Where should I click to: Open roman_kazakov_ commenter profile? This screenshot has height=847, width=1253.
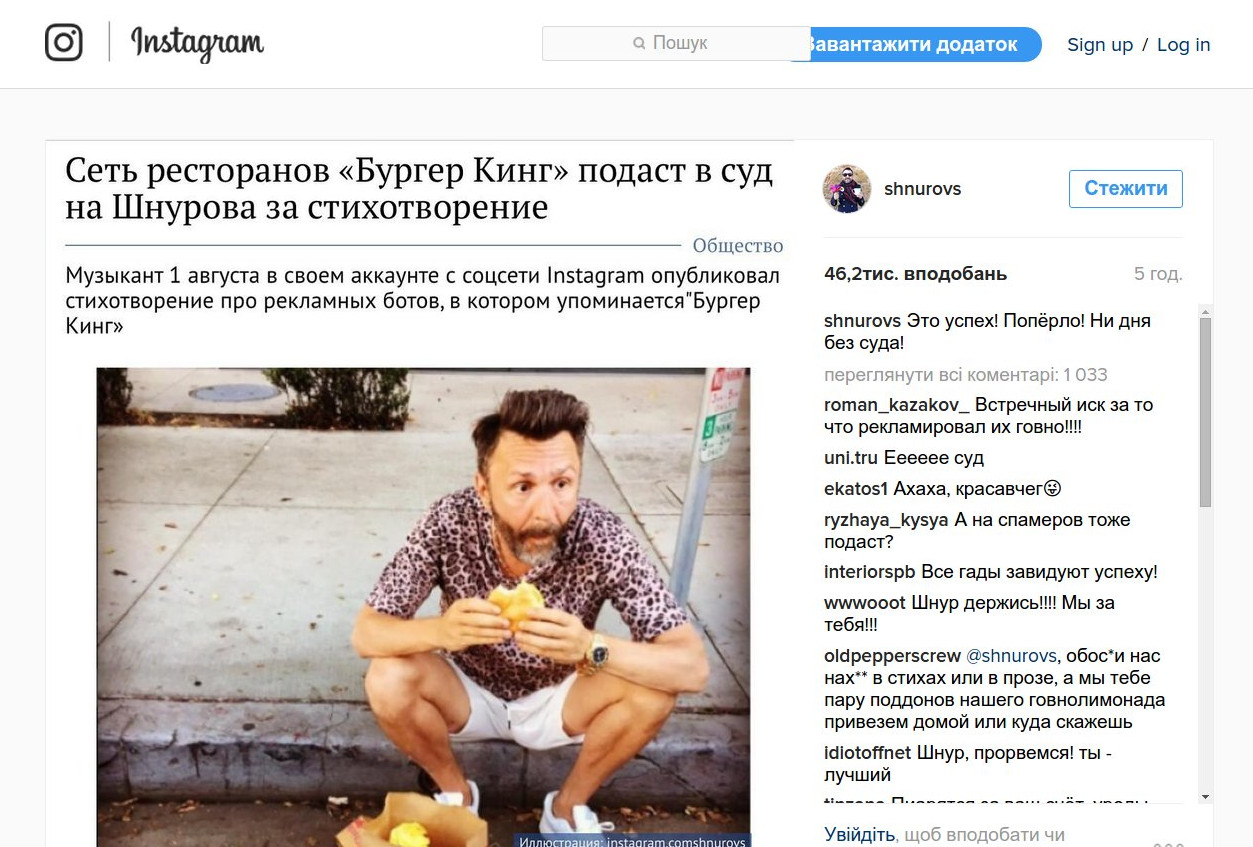click(897, 405)
